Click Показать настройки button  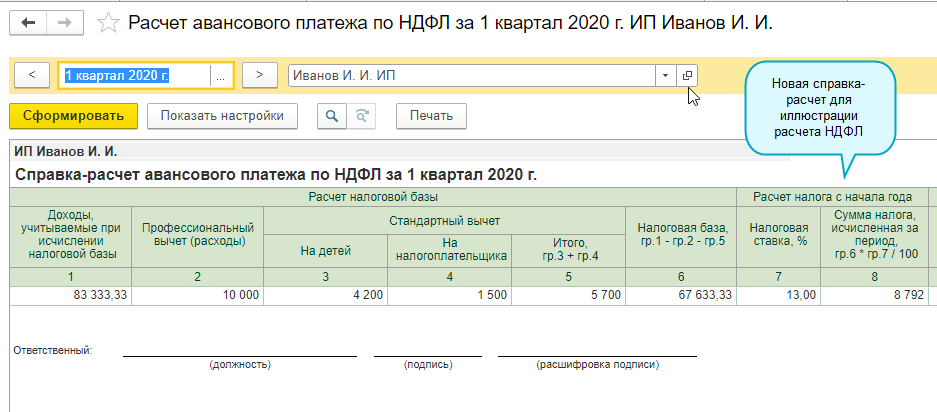pyautogui.click(x=222, y=116)
